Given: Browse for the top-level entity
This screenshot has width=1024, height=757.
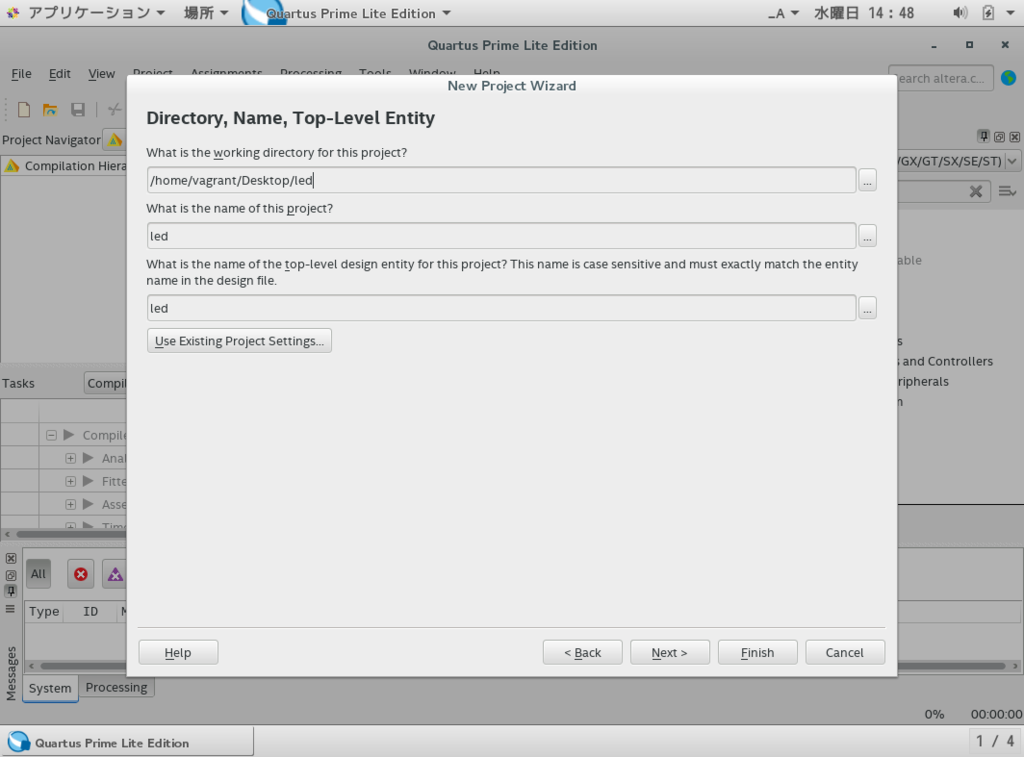Looking at the screenshot, I should pos(867,308).
